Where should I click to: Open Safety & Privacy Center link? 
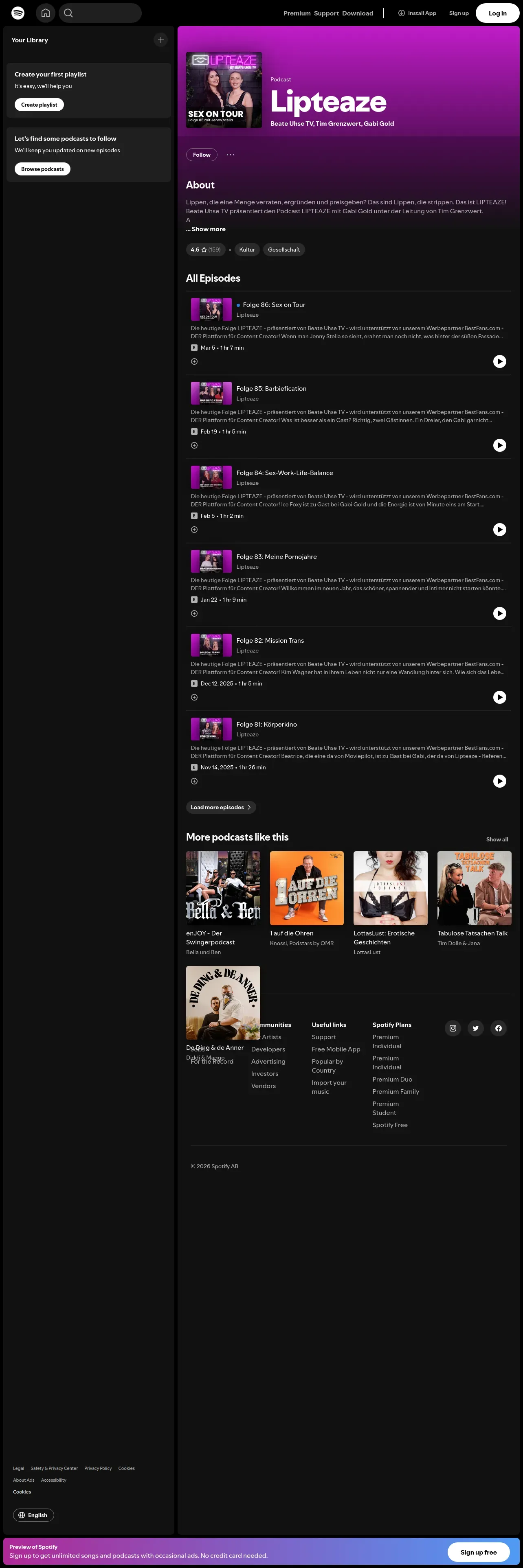pos(54,1469)
